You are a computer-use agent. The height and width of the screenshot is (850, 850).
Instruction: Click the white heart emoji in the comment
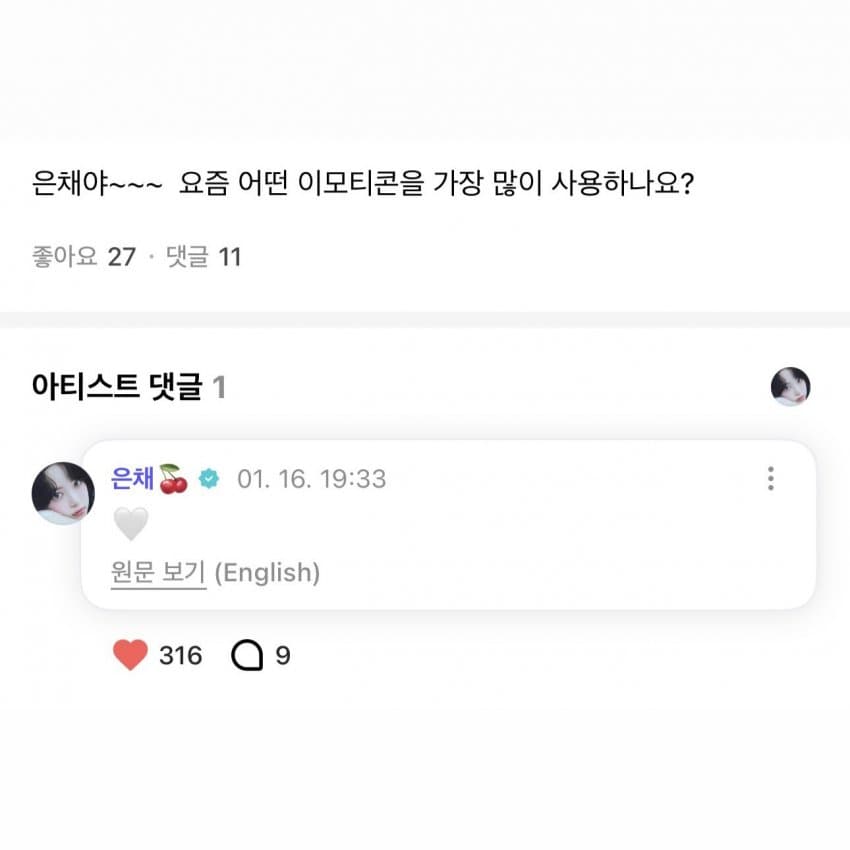(x=131, y=523)
